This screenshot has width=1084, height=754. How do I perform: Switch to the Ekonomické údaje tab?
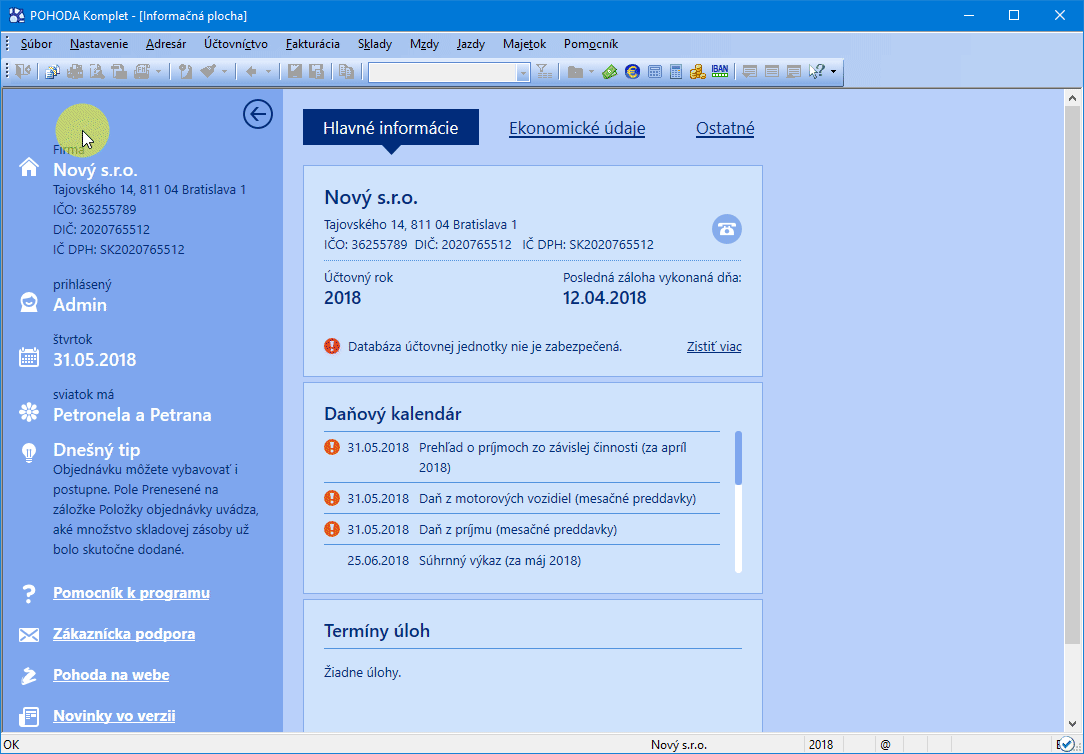pos(577,128)
